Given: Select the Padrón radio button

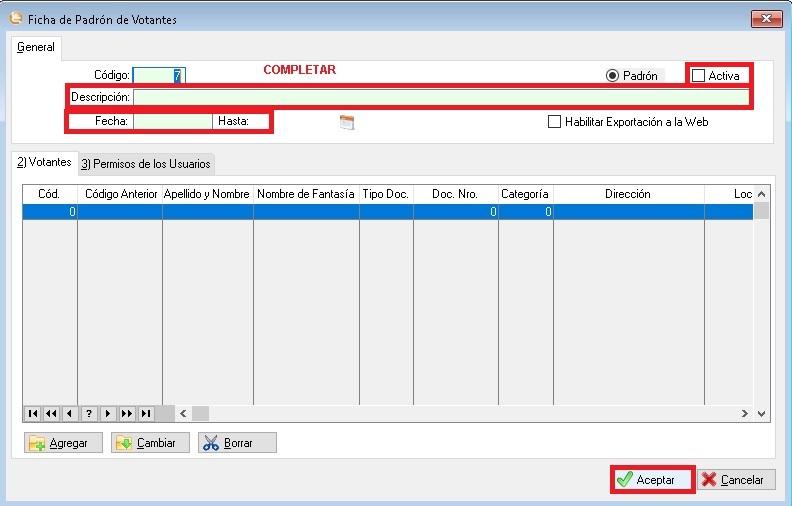Looking at the screenshot, I should 613,76.
